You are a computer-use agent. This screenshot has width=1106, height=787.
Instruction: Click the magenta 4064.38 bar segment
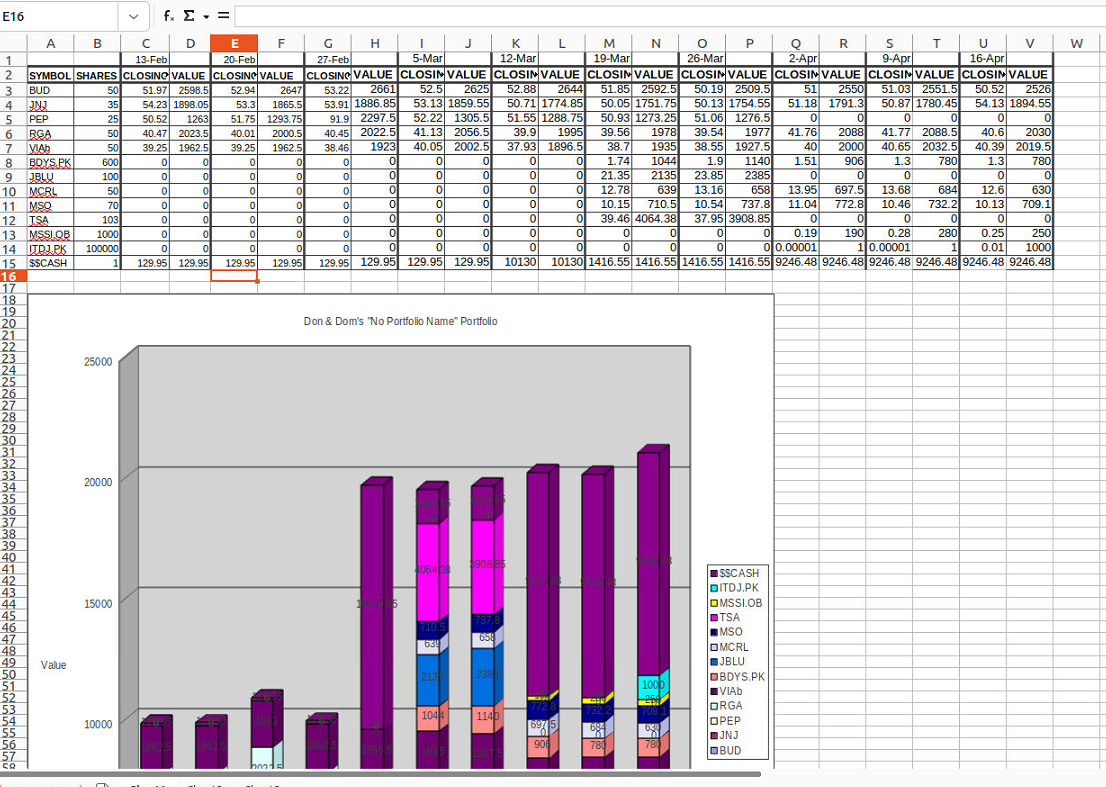coord(428,573)
